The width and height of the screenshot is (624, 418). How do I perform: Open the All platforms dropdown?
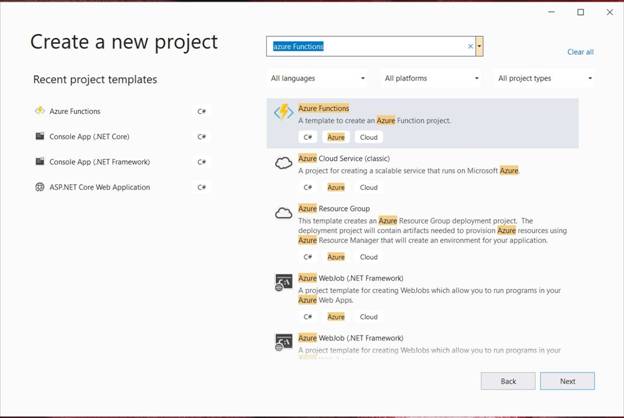click(431, 78)
